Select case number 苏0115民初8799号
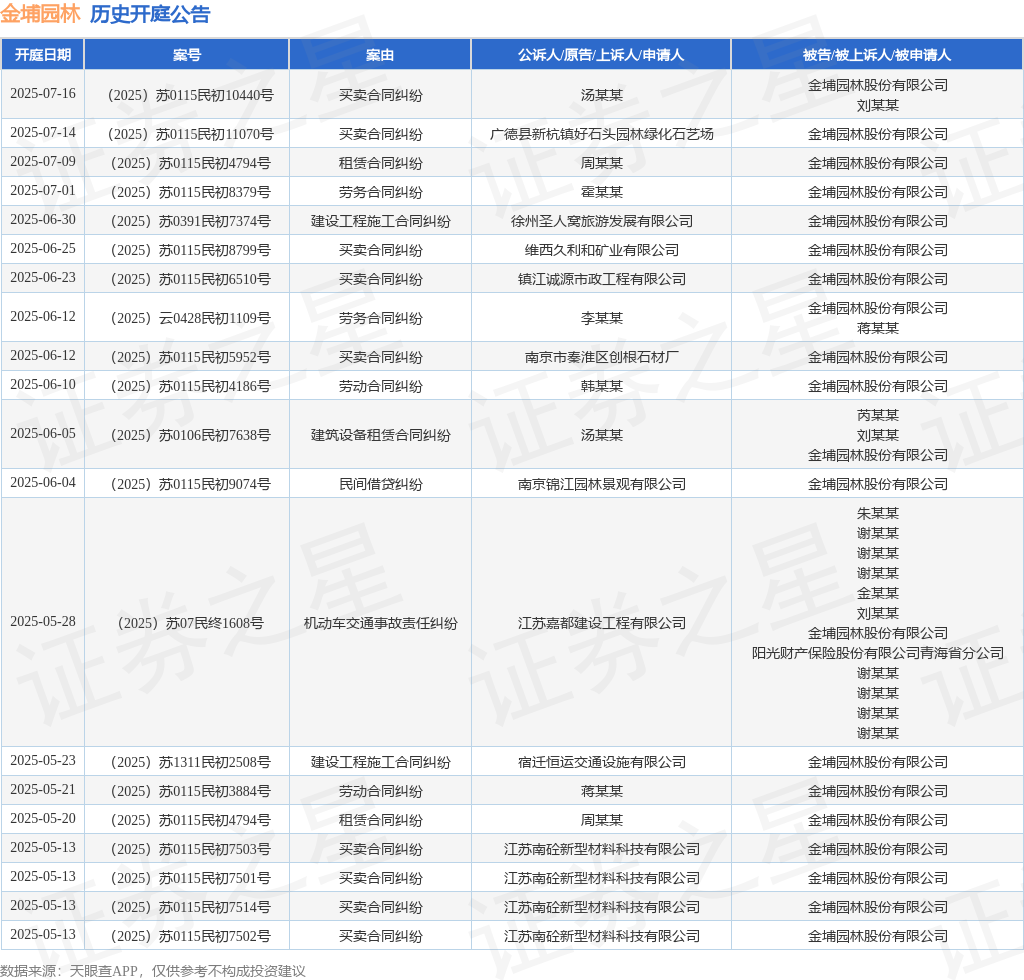 click(x=191, y=251)
